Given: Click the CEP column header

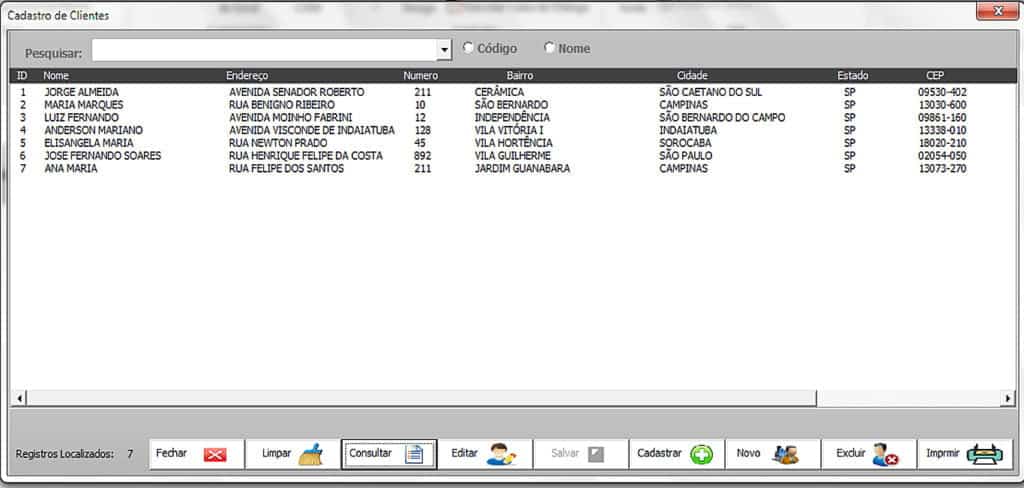Looking at the screenshot, I should tap(935, 76).
